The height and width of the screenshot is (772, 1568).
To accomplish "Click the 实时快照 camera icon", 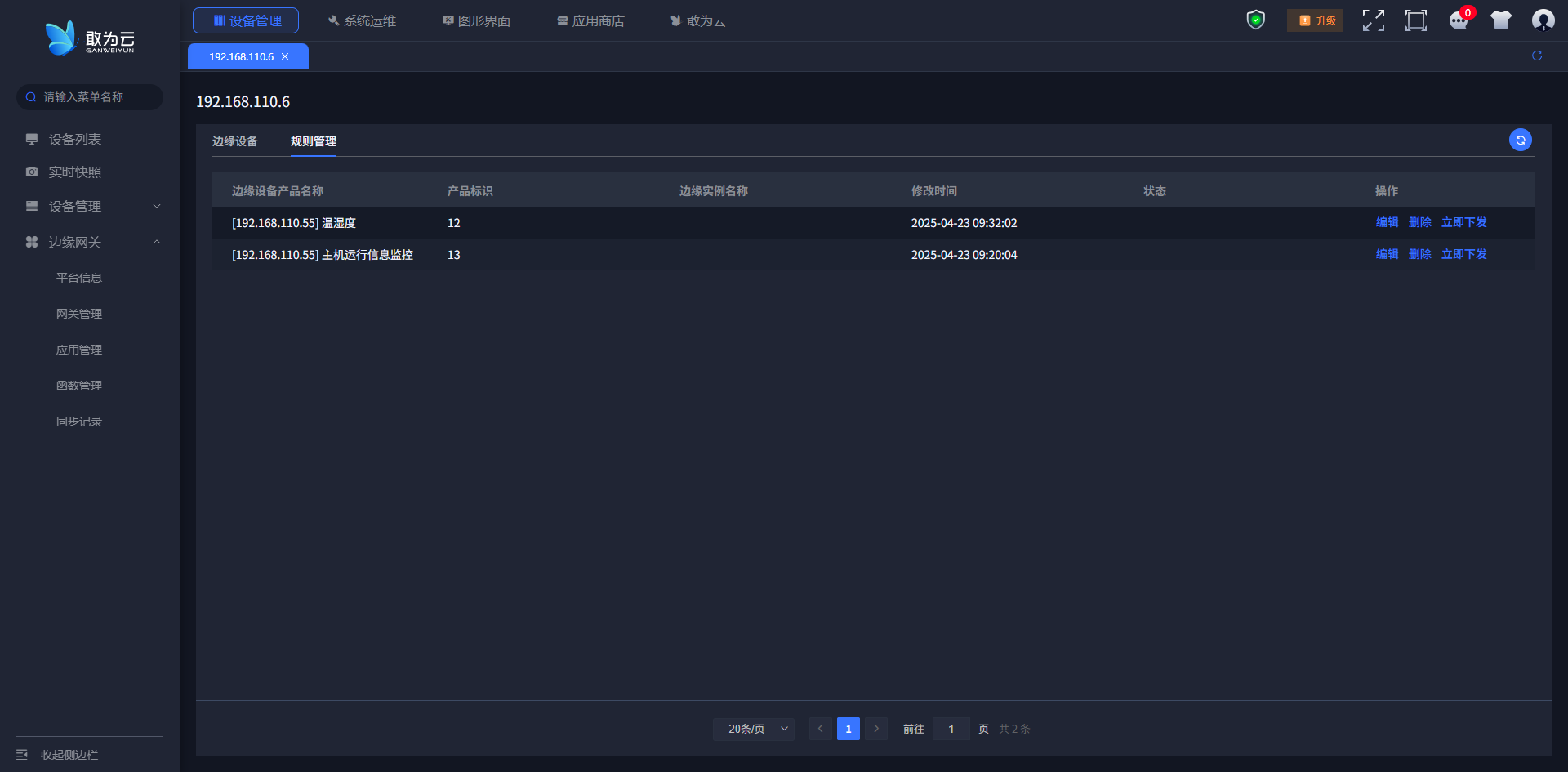I will pos(32,172).
